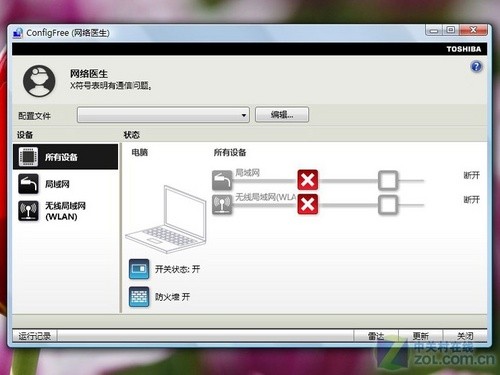Click the 开关状态: 开 label
Viewport: 500px width, 375px height.
[x=177, y=269]
